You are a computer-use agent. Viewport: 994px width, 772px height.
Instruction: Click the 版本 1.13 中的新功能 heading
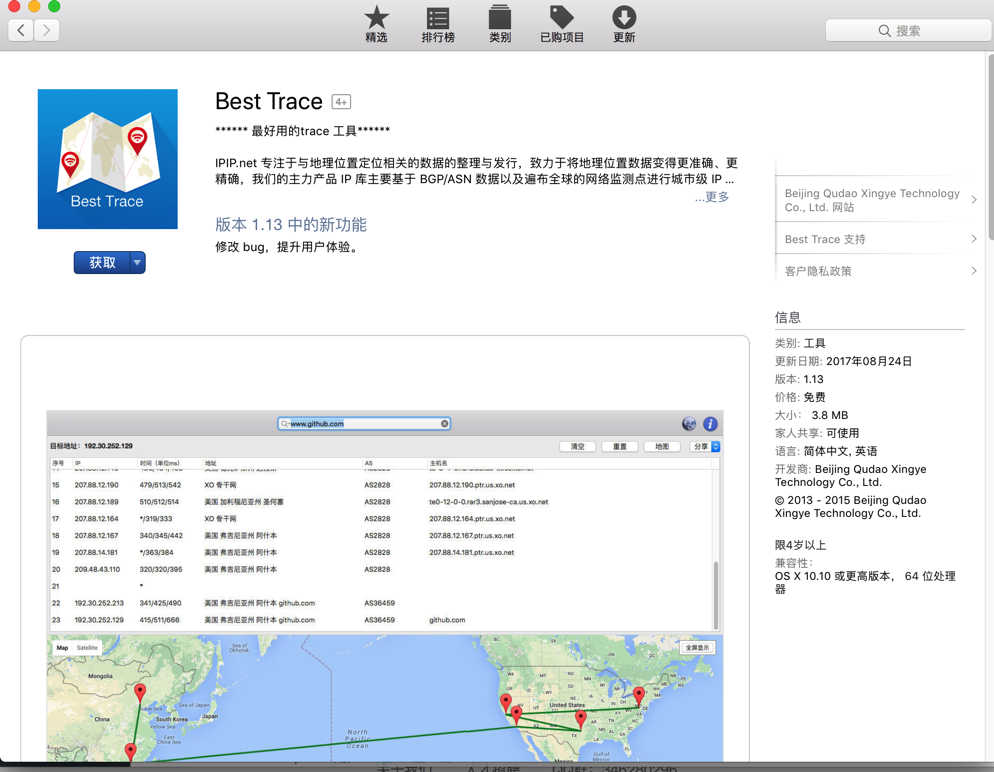291,224
